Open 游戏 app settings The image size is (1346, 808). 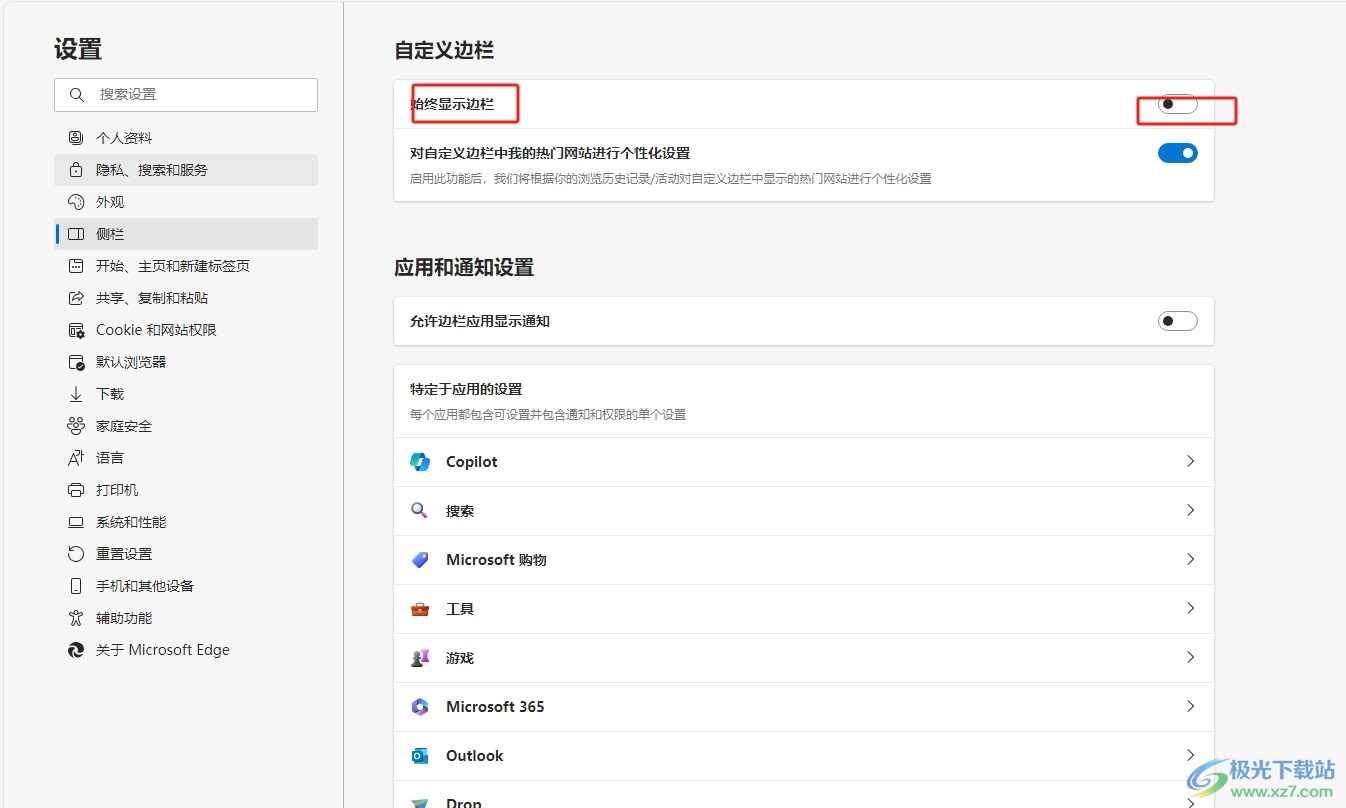[804, 658]
